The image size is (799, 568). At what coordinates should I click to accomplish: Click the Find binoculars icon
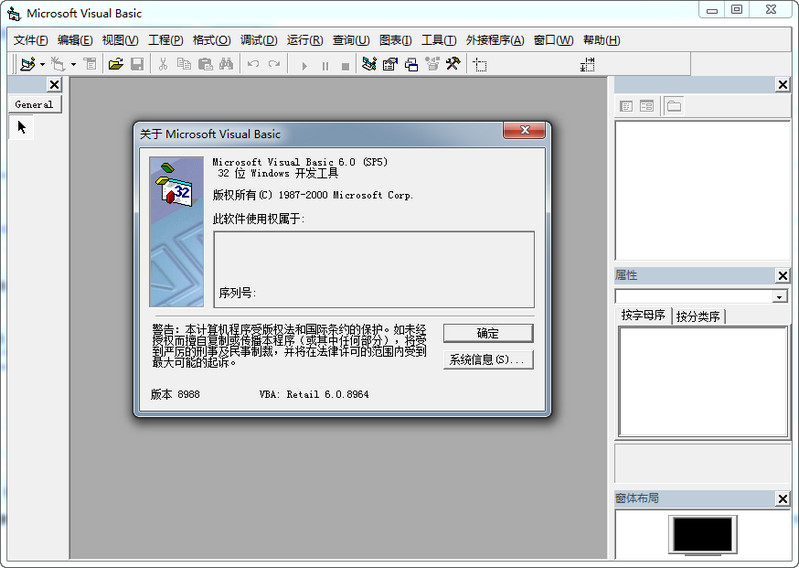click(226, 64)
